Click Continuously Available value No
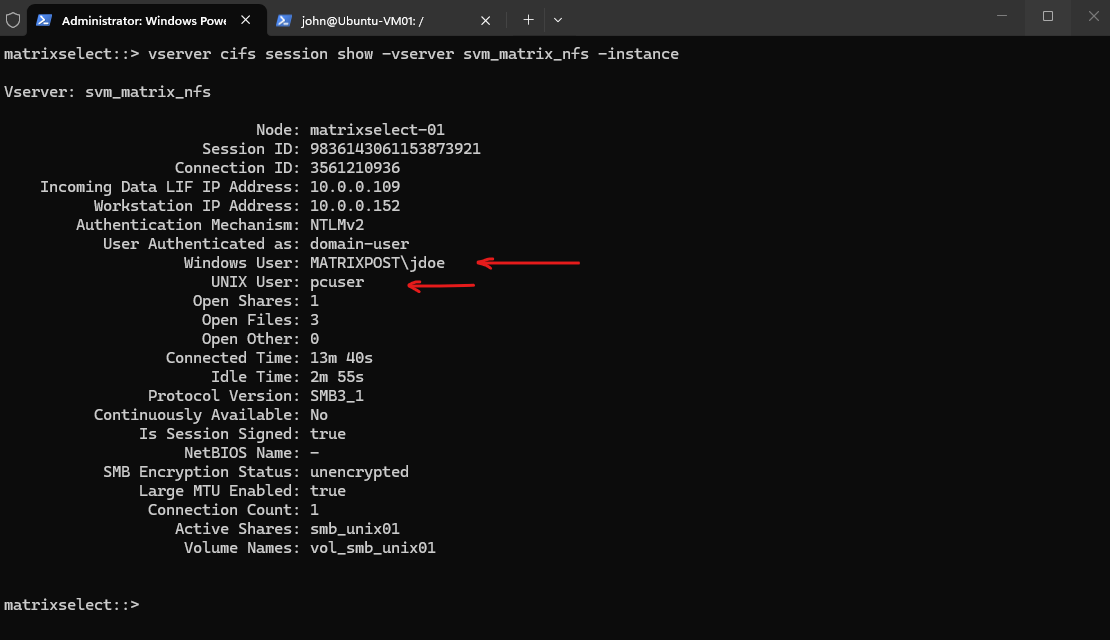This screenshot has height=640, width=1110. pos(319,415)
